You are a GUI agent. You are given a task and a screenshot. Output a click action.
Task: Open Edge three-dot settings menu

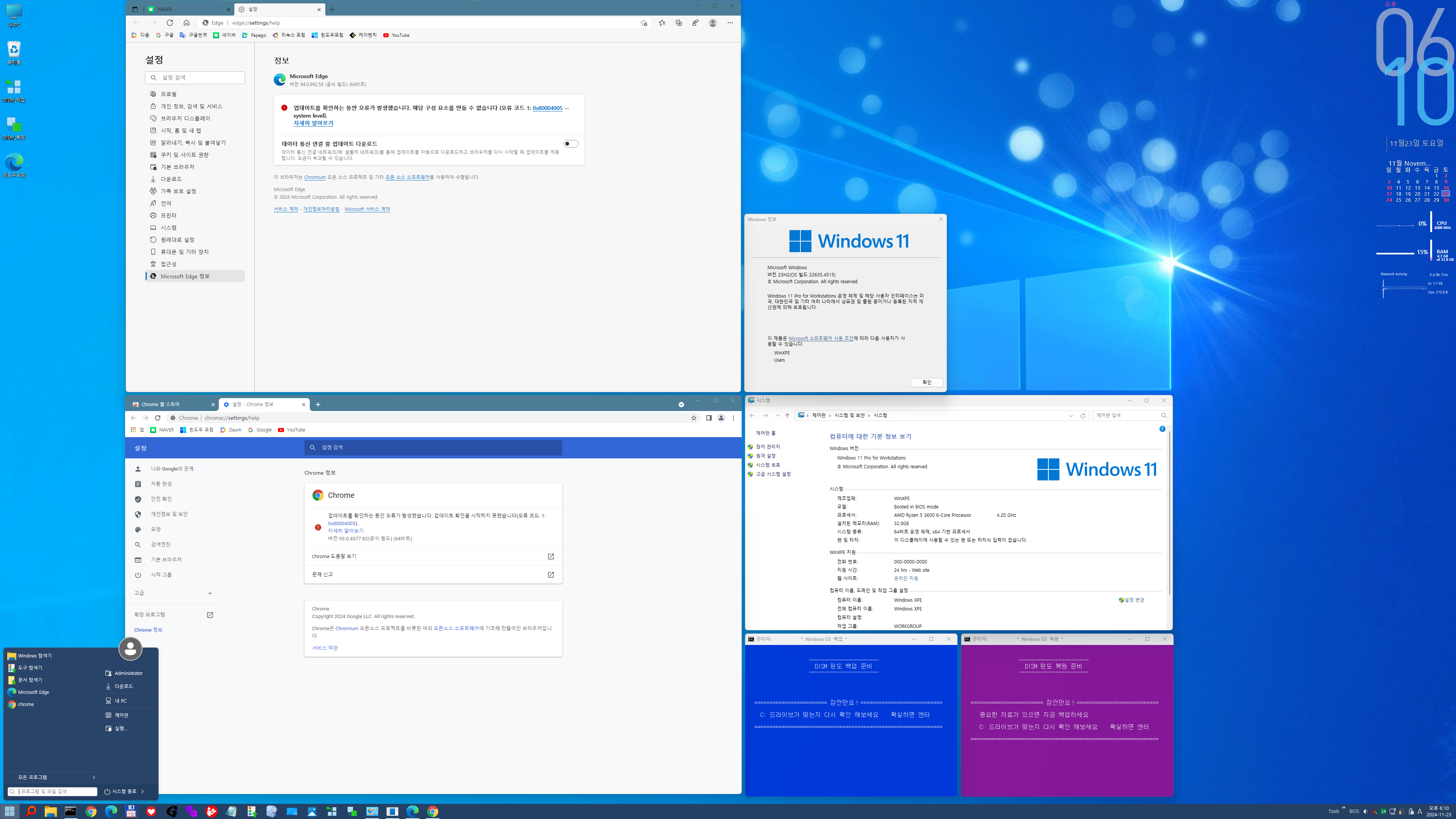(730, 23)
